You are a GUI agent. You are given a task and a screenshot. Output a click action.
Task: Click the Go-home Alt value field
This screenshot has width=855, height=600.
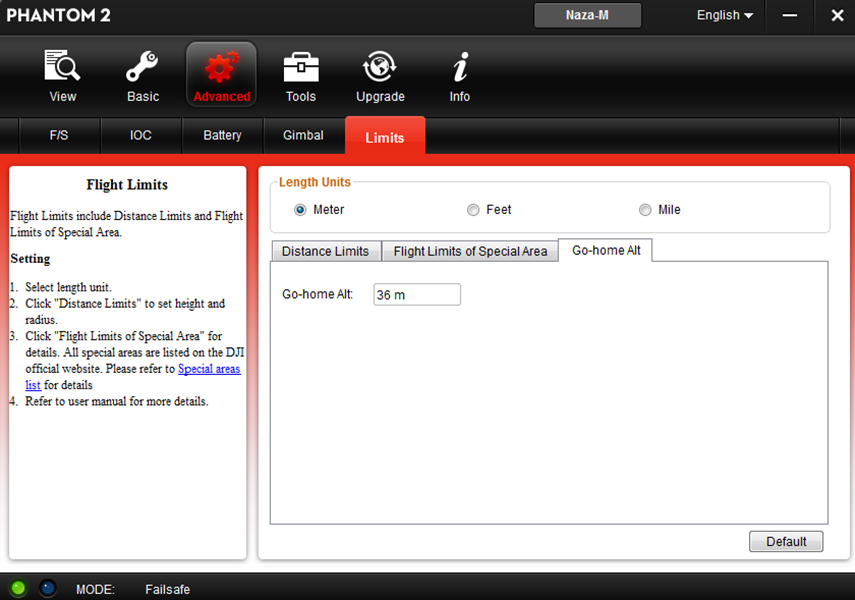pos(417,295)
